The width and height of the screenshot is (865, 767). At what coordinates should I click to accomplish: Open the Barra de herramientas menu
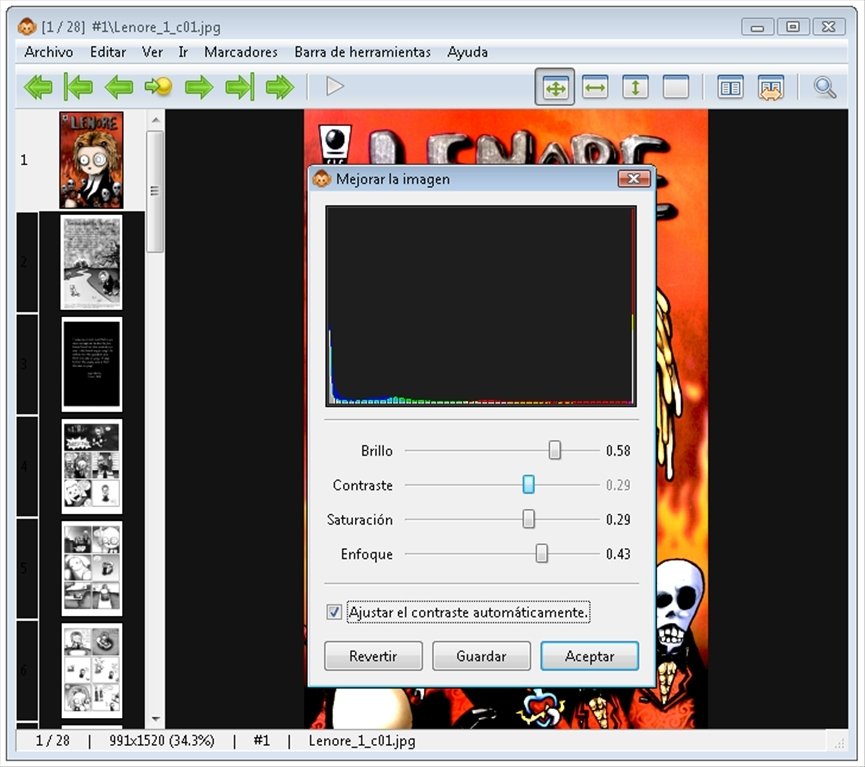[x=362, y=52]
